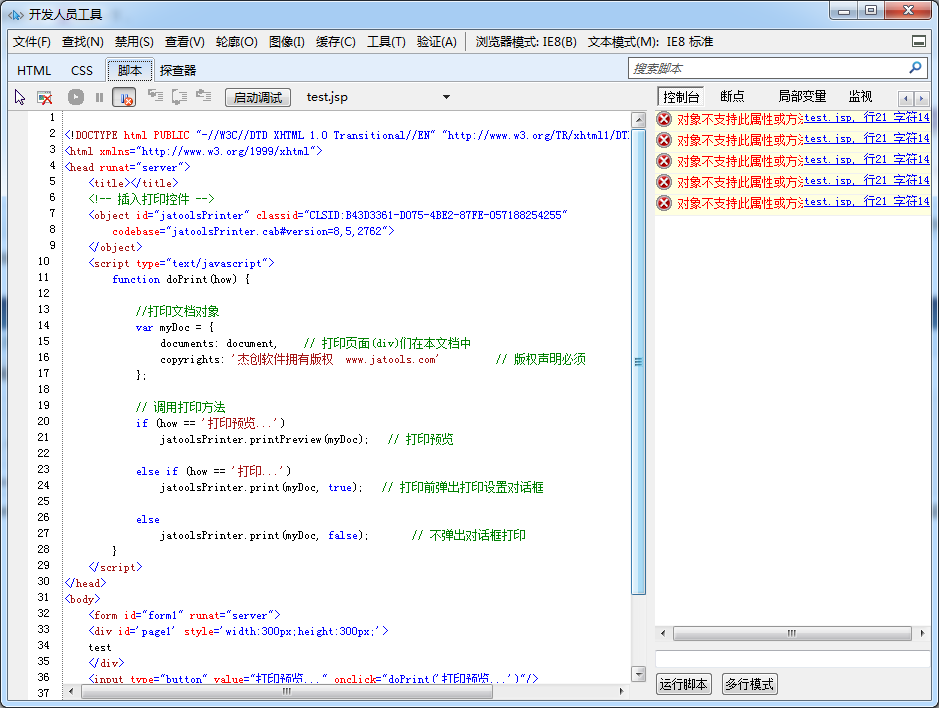Open the 图像(I) menu
The image size is (939, 708).
(286, 42)
